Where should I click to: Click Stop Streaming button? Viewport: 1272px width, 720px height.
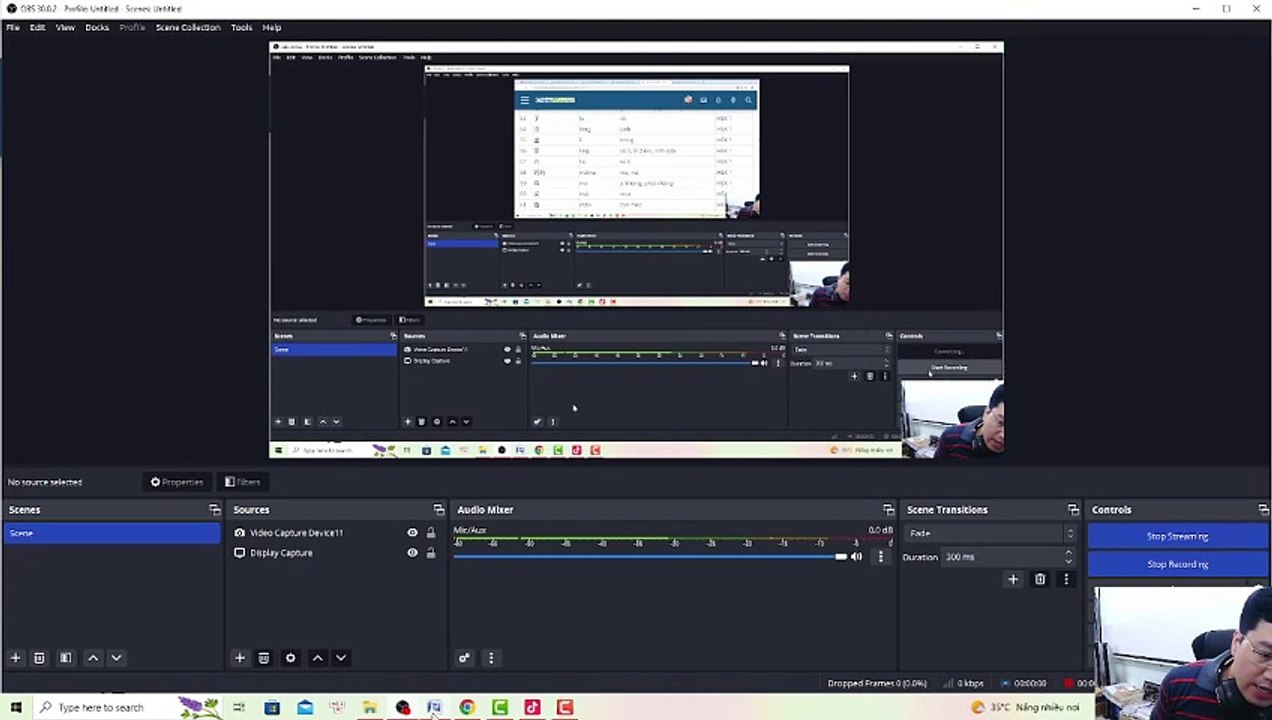point(1177,536)
